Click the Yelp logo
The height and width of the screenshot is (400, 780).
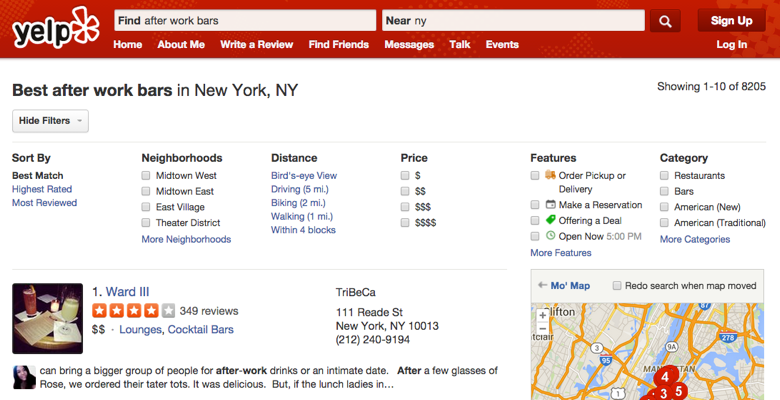click(x=56, y=28)
